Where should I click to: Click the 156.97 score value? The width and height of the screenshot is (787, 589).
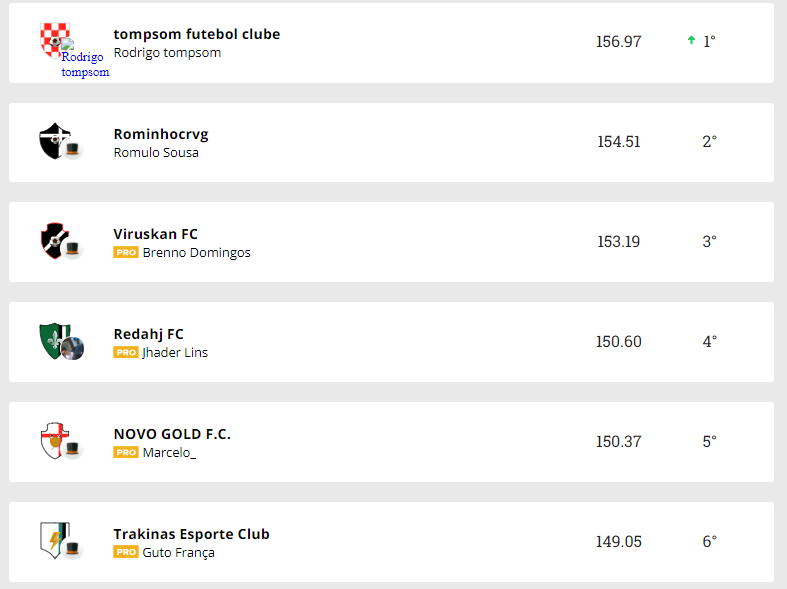(618, 42)
